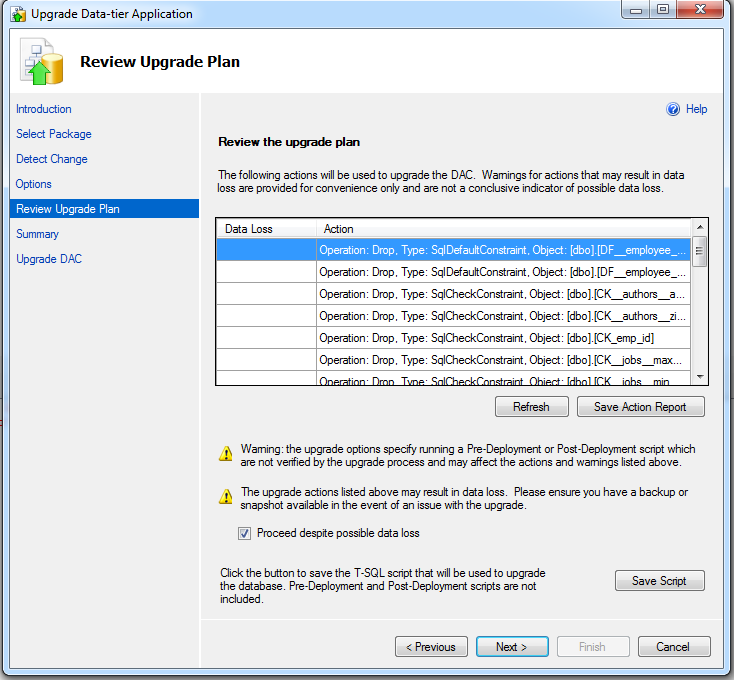This screenshot has width=734, height=680.
Task: Open the Options step
Action: (x=34, y=184)
